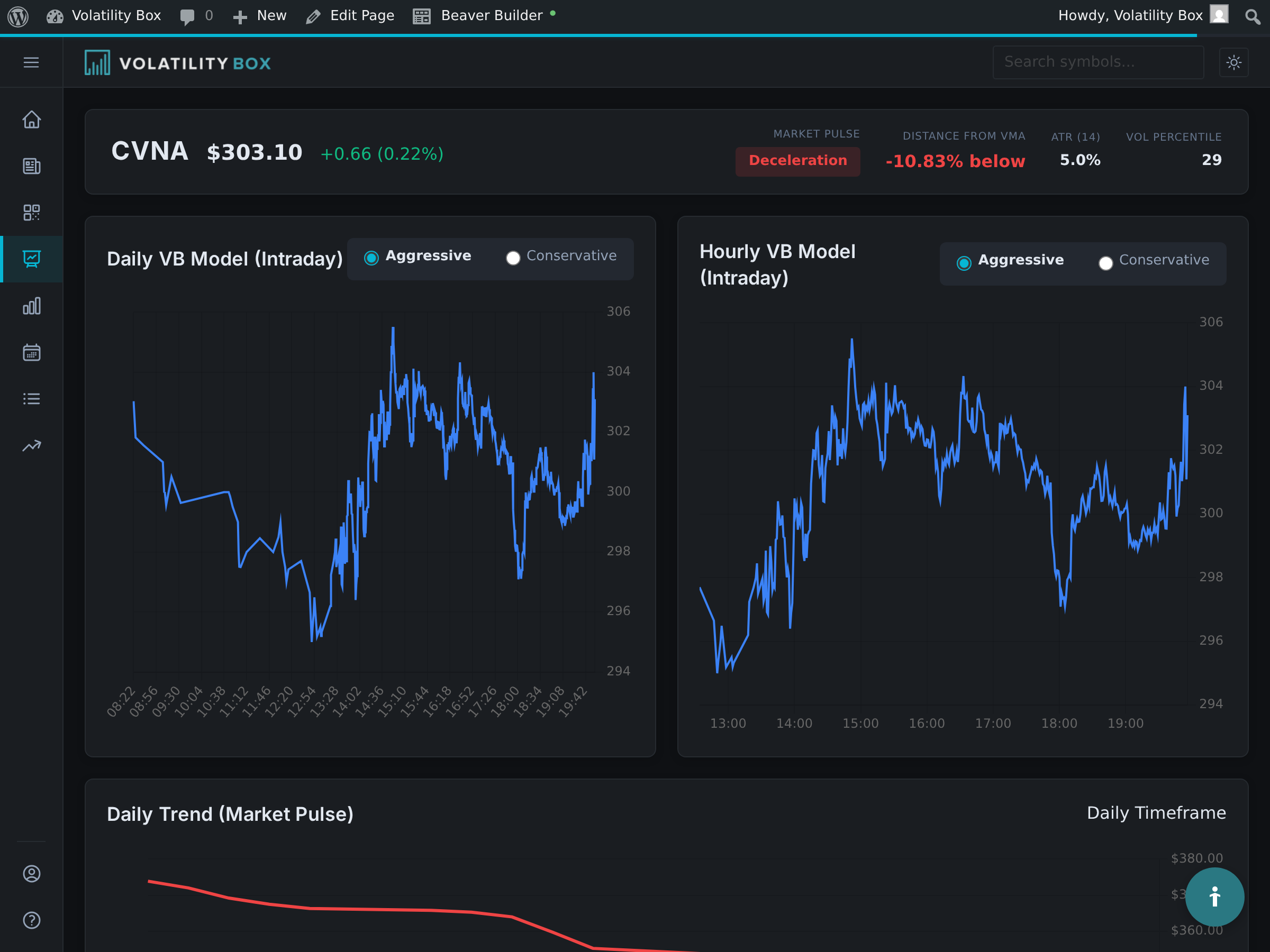Focus the Search symbols field
1270x952 pixels.
[1098, 62]
